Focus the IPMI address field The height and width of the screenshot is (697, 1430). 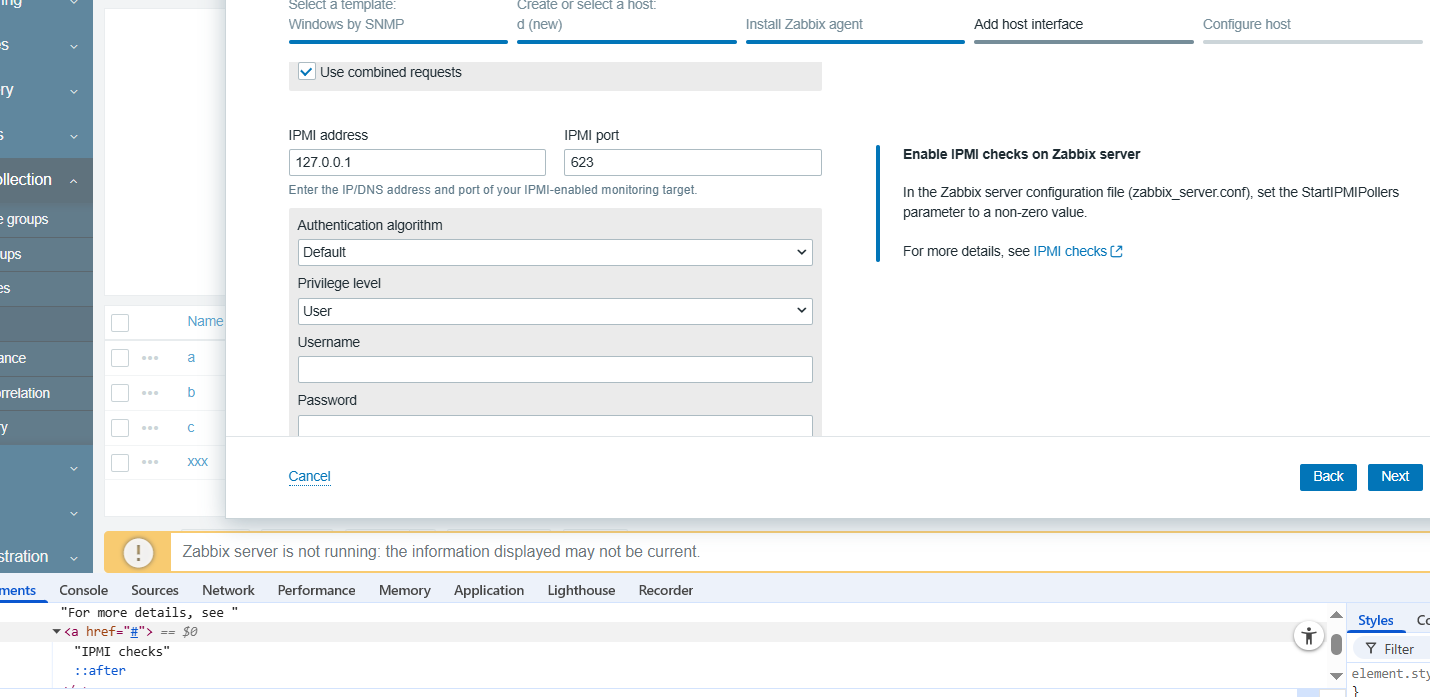coord(417,163)
